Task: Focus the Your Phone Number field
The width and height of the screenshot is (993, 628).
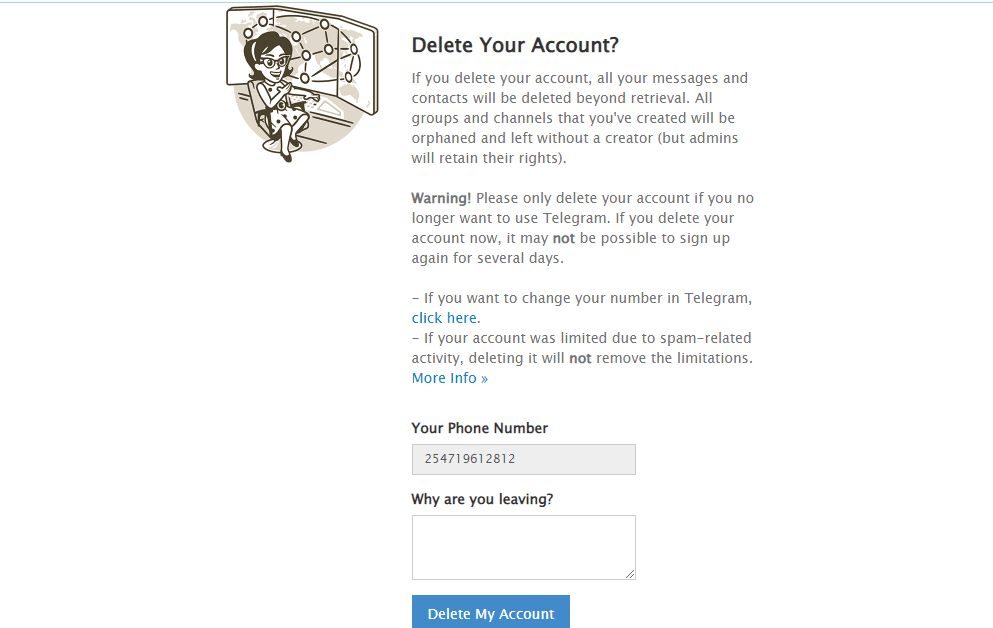Action: [523, 460]
